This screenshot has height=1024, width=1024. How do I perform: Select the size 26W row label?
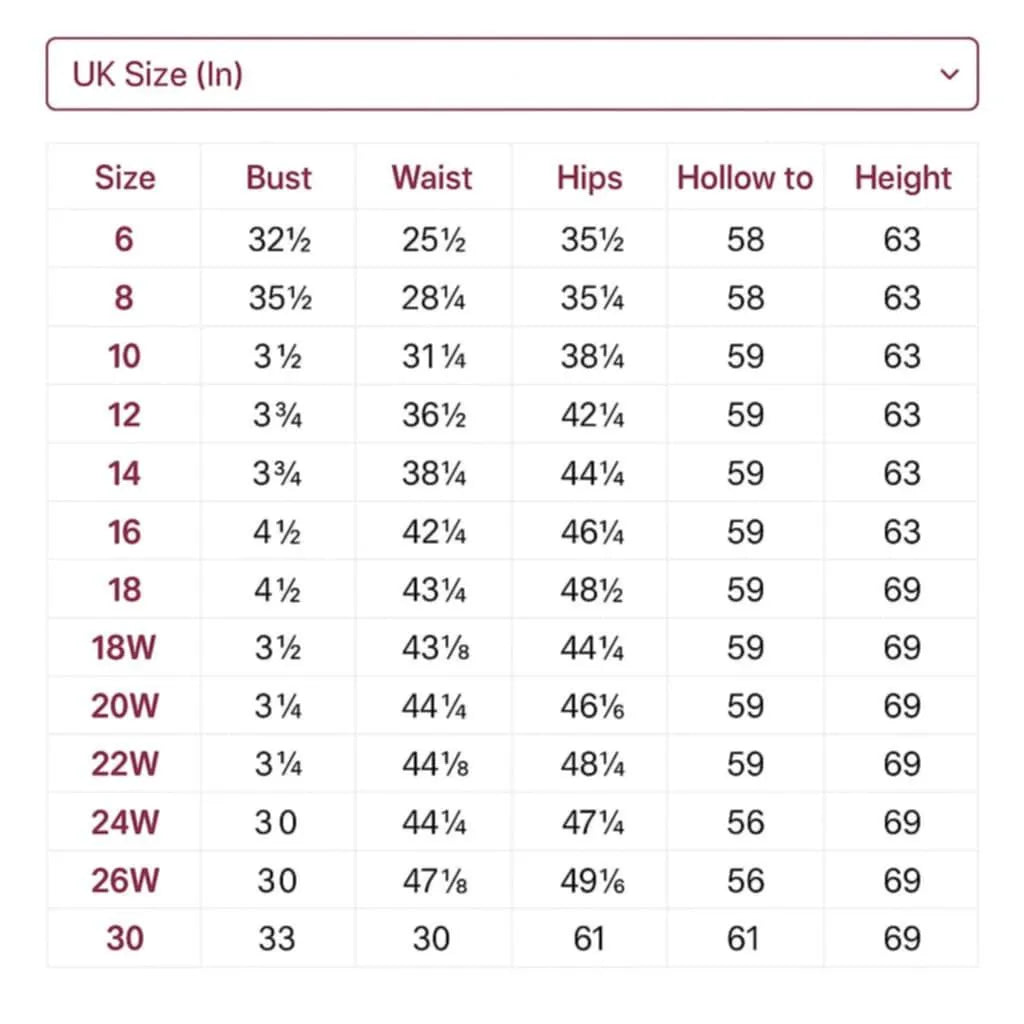click(124, 880)
